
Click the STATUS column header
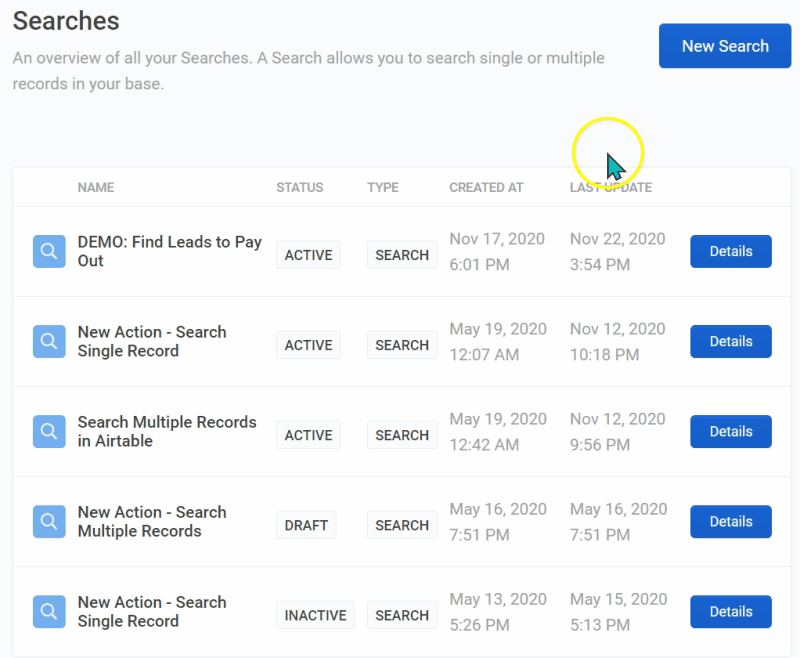(299, 187)
